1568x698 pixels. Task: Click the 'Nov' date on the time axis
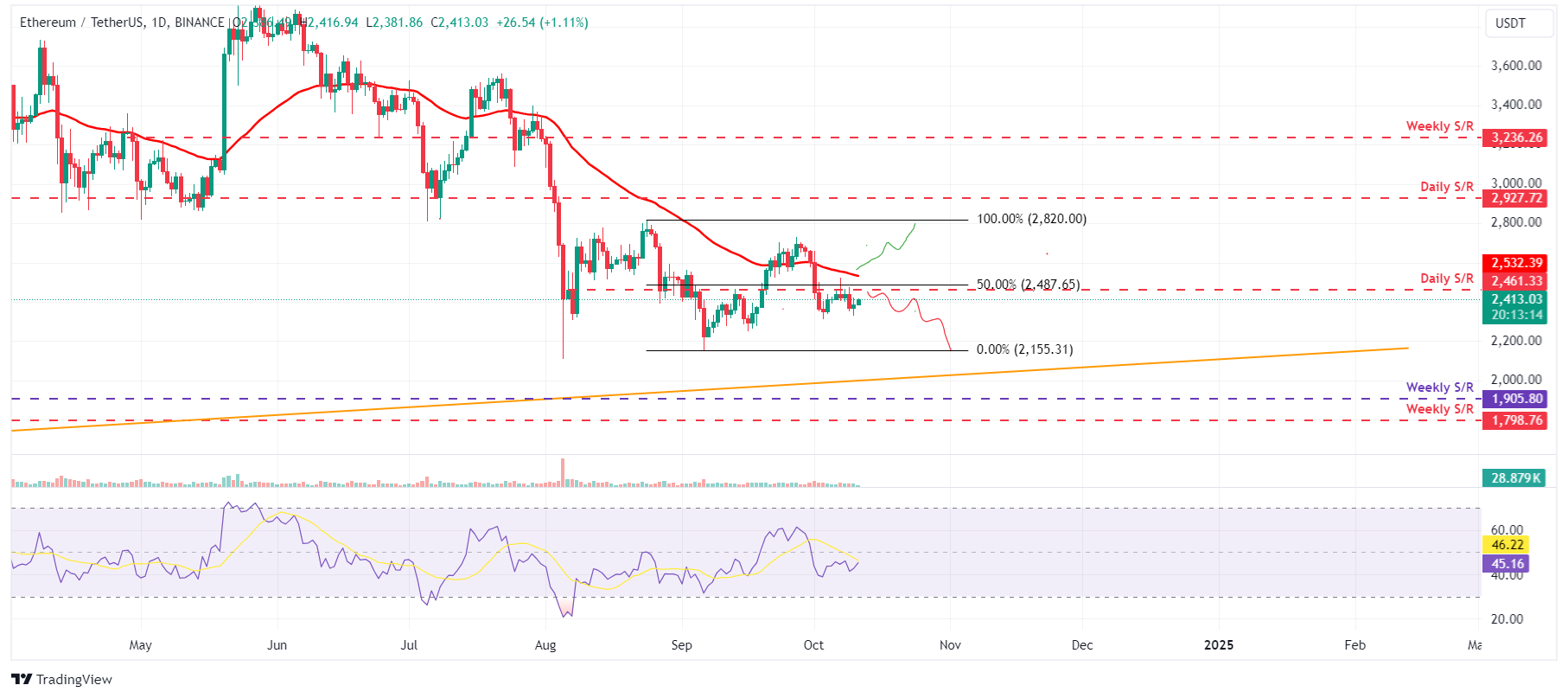pos(950,645)
